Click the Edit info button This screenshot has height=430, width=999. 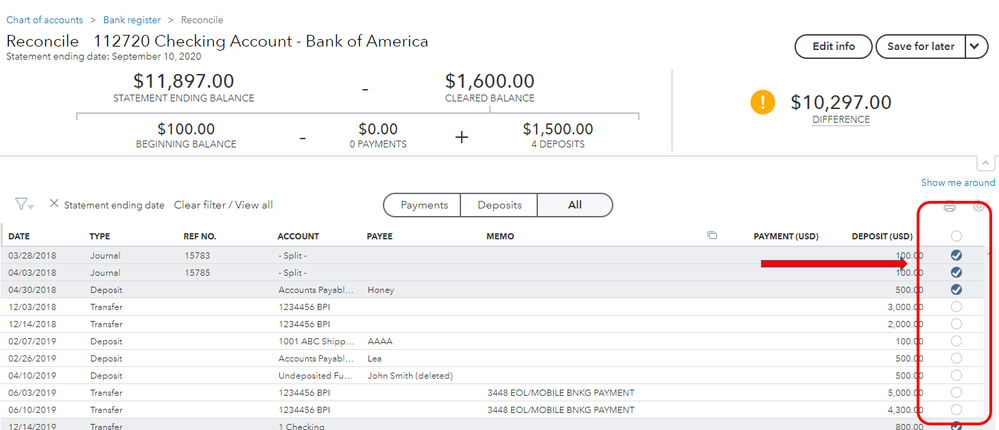(833, 47)
